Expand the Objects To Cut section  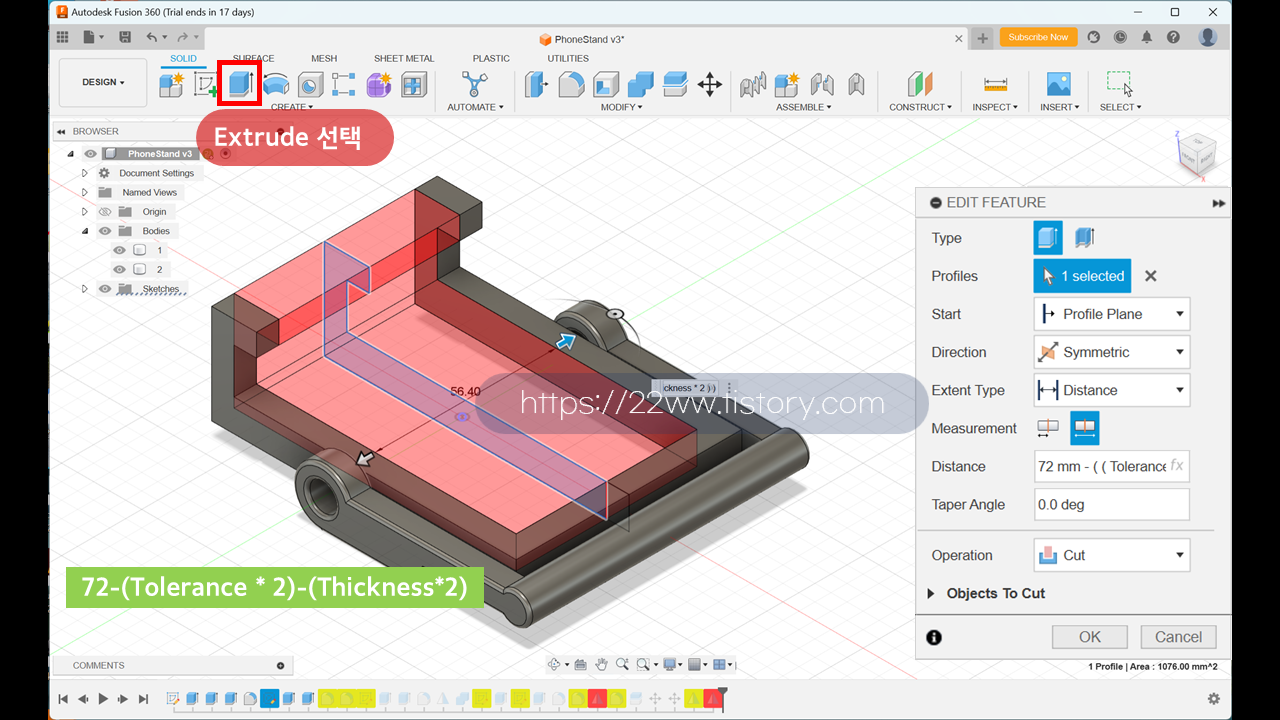(x=932, y=593)
